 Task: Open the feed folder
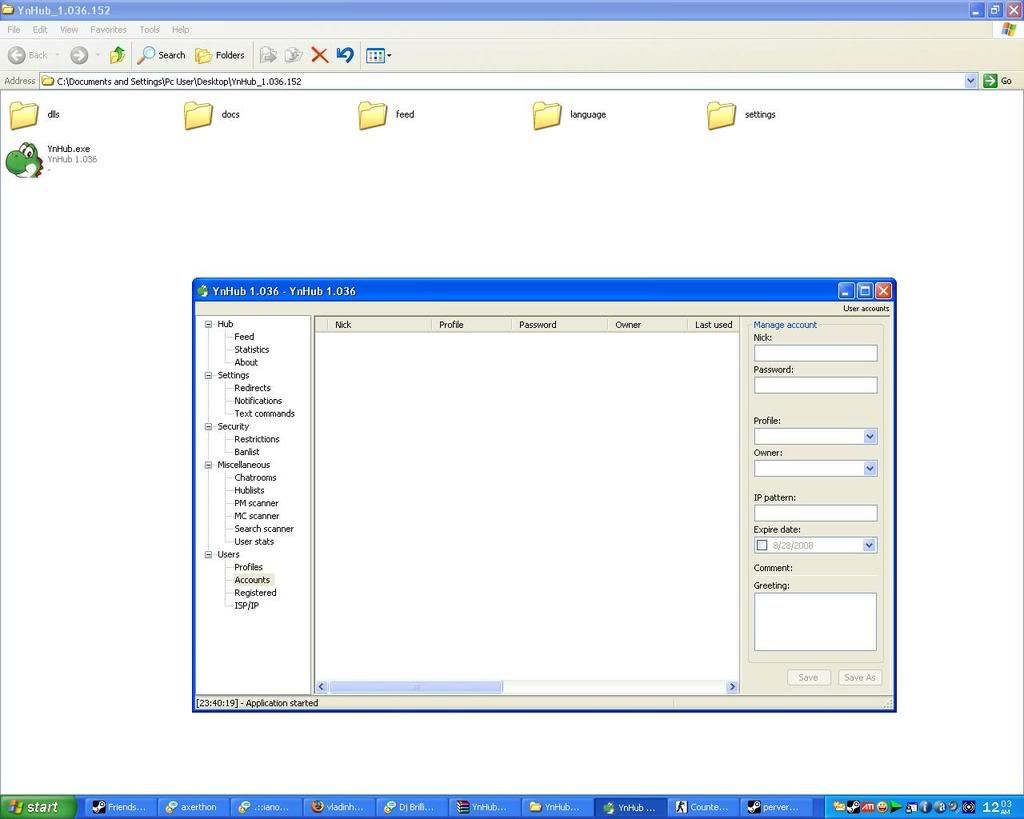[372, 115]
